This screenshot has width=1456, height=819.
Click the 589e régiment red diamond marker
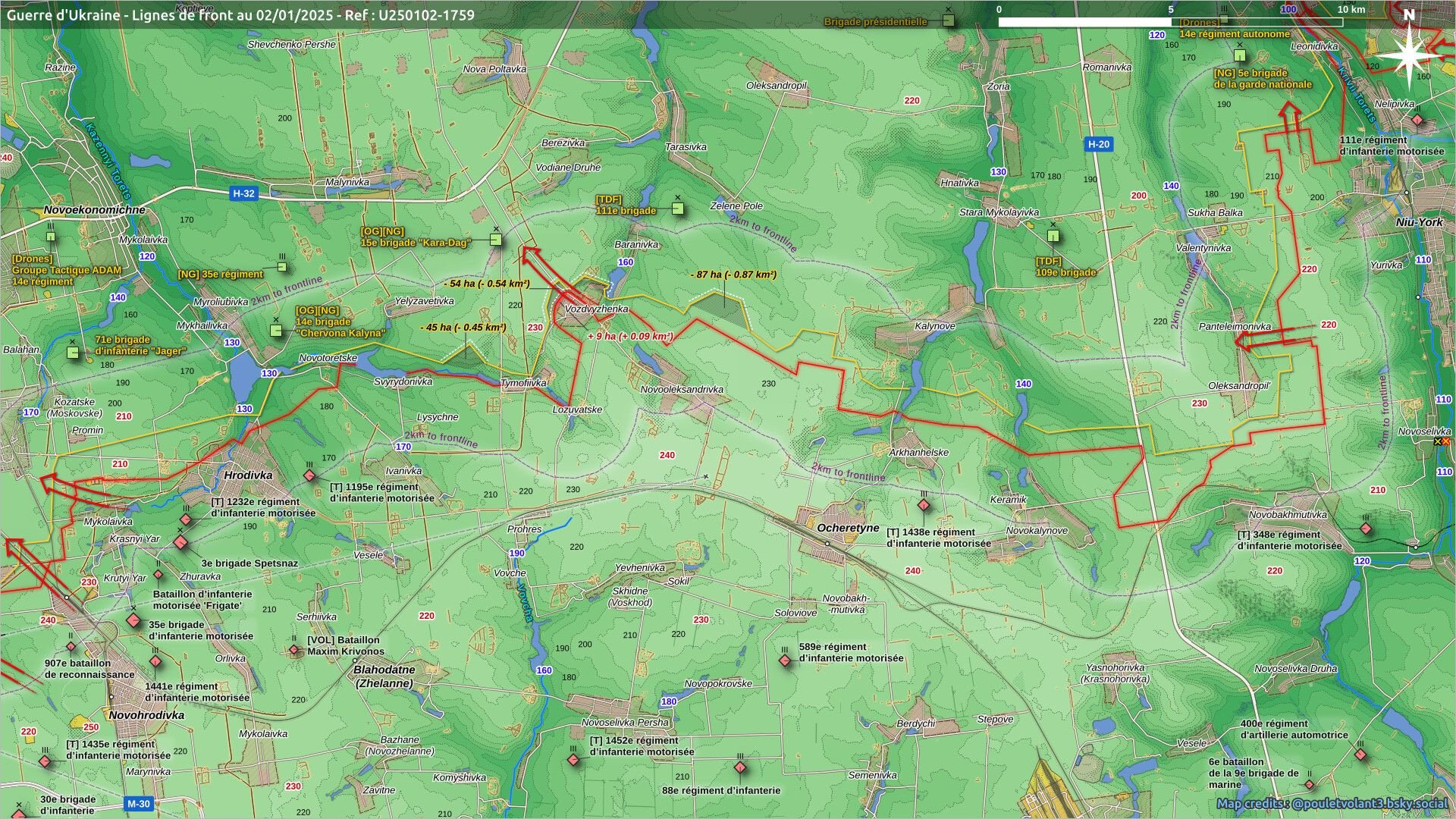pyautogui.click(x=785, y=661)
